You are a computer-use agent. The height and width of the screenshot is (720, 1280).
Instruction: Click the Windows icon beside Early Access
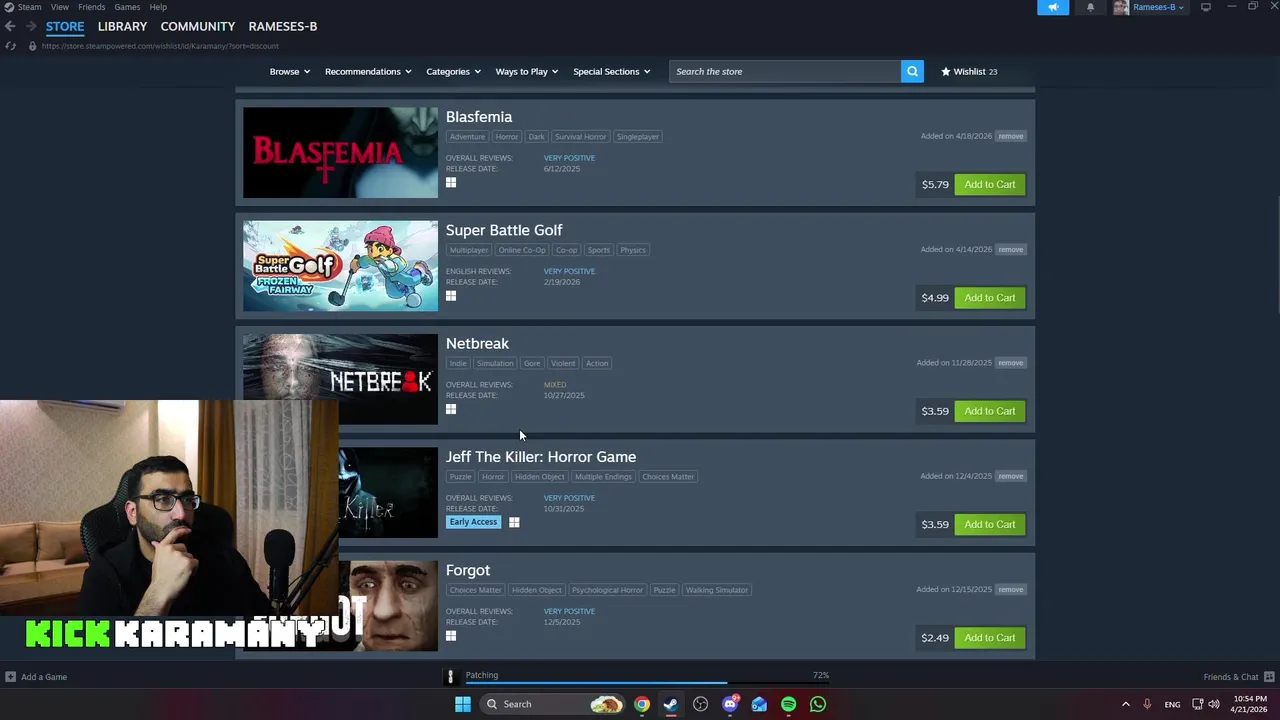pyautogui.click(x=514, y=522)
